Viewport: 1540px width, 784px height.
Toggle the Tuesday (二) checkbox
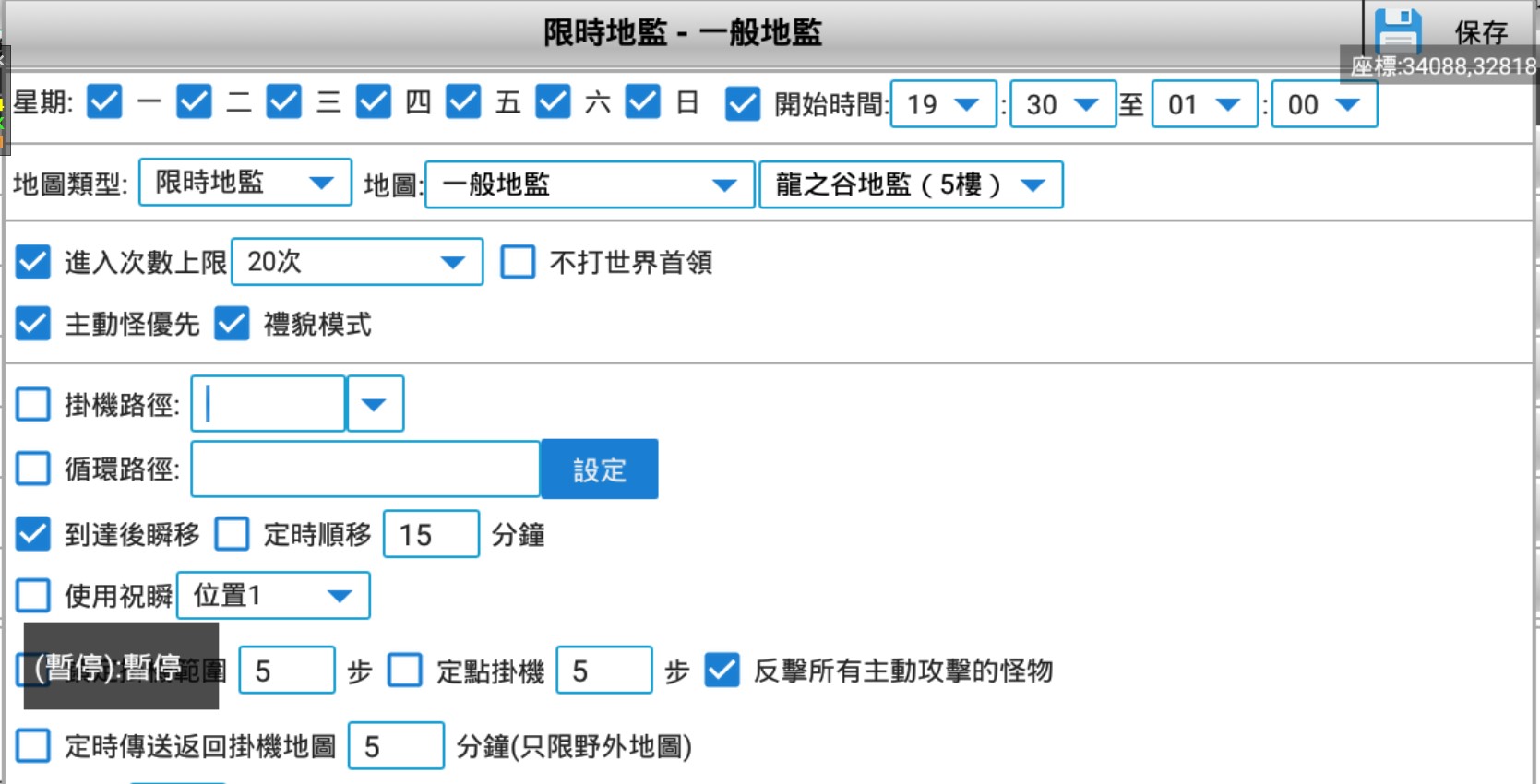pos(194,102)
